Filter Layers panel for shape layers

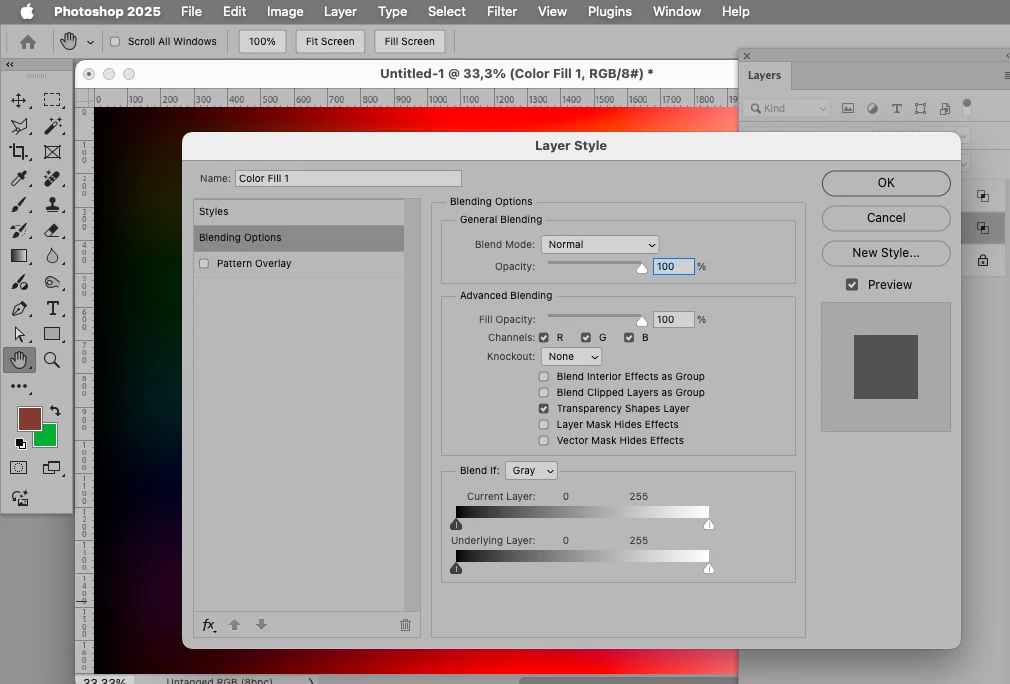920,108
